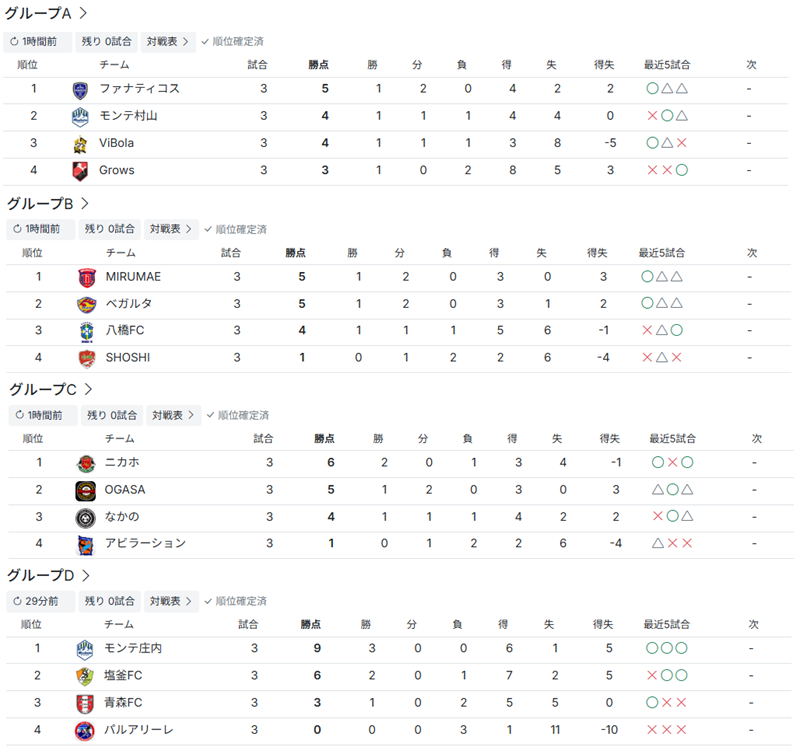Screen dimensions: 800x754
Task: Expand the グループB heading chevron
Action: 85,203
